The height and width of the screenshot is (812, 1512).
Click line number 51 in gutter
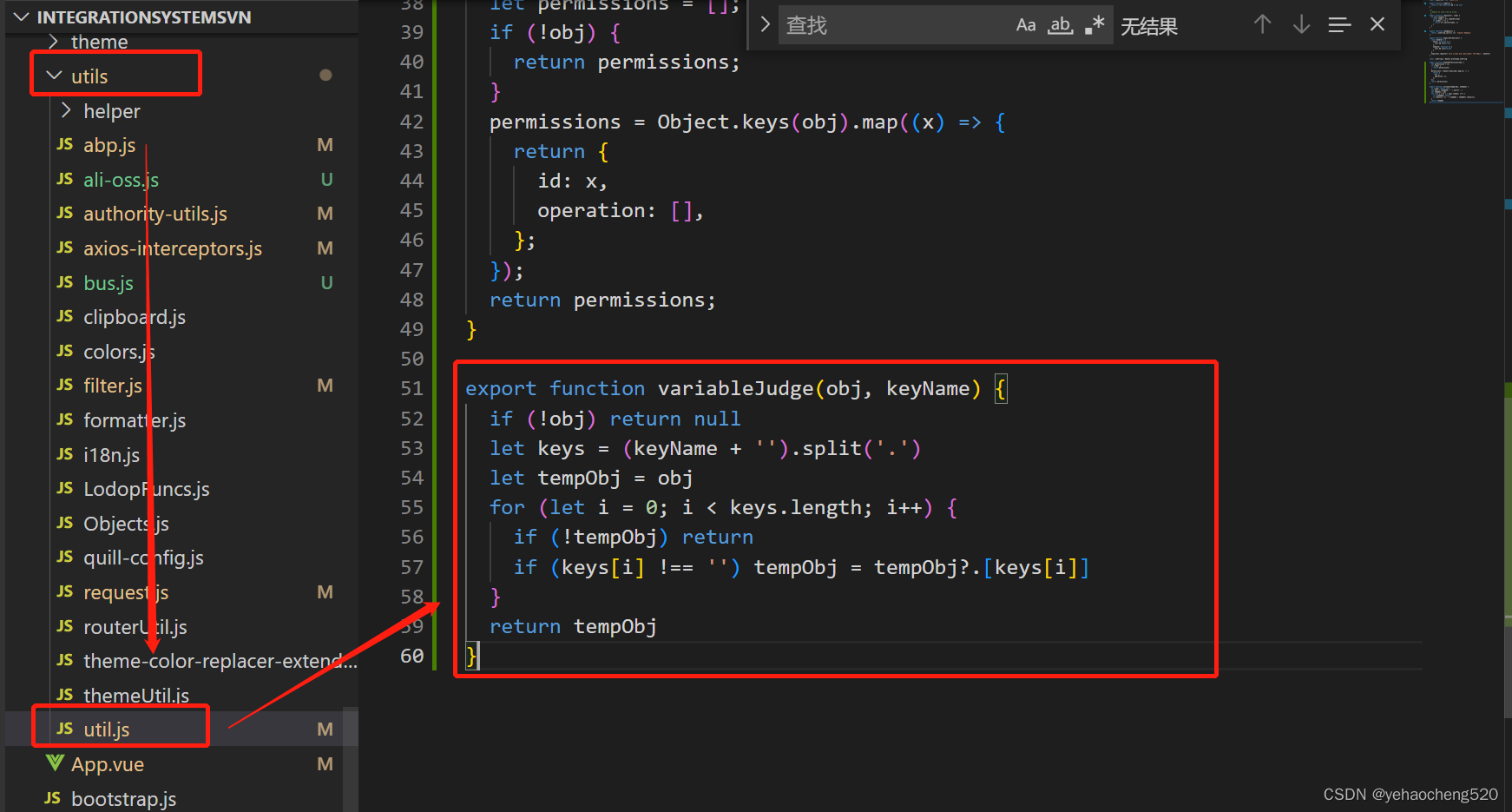point(411,389)
